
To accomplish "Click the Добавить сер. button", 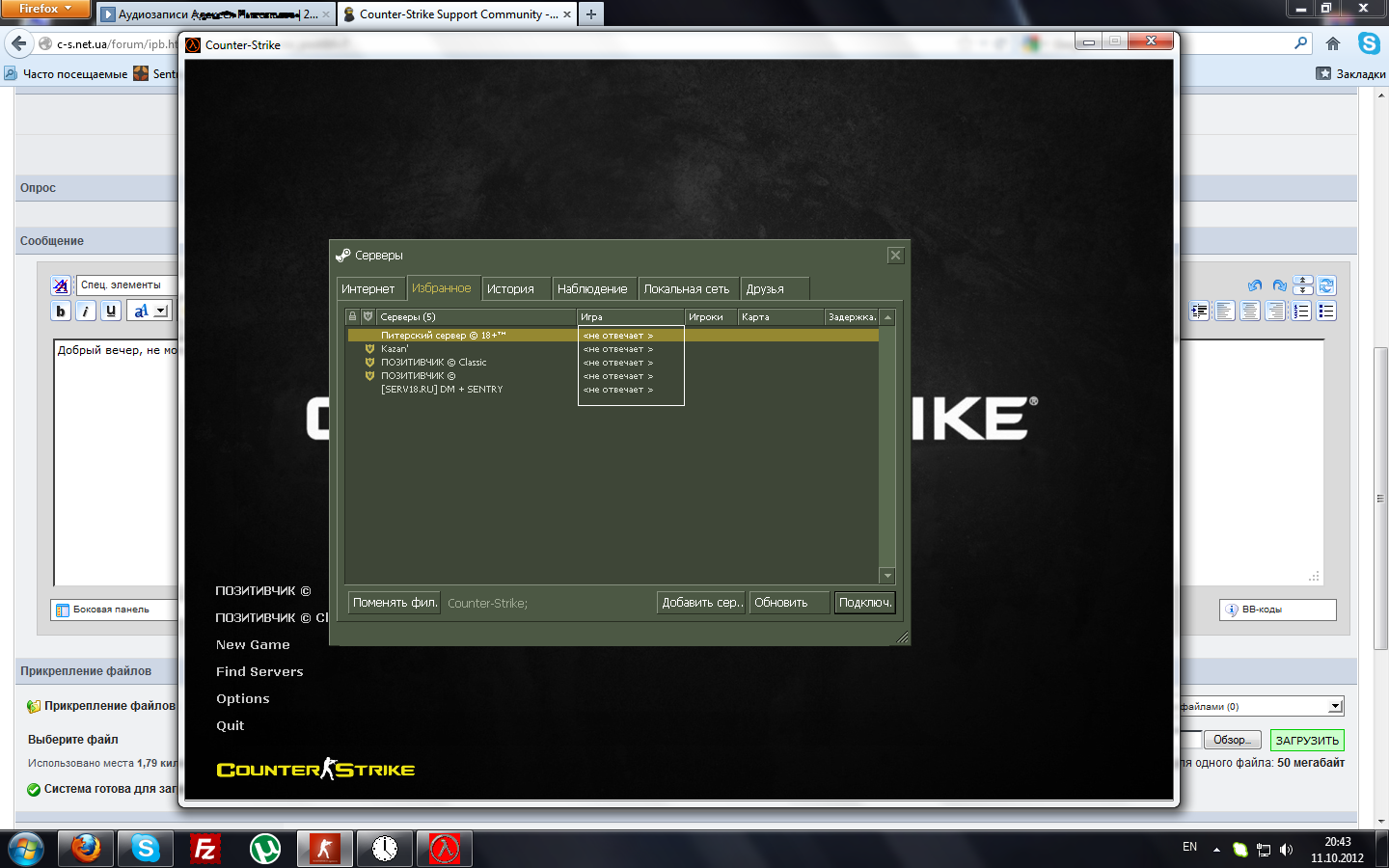I will click(x=702, y=603).
